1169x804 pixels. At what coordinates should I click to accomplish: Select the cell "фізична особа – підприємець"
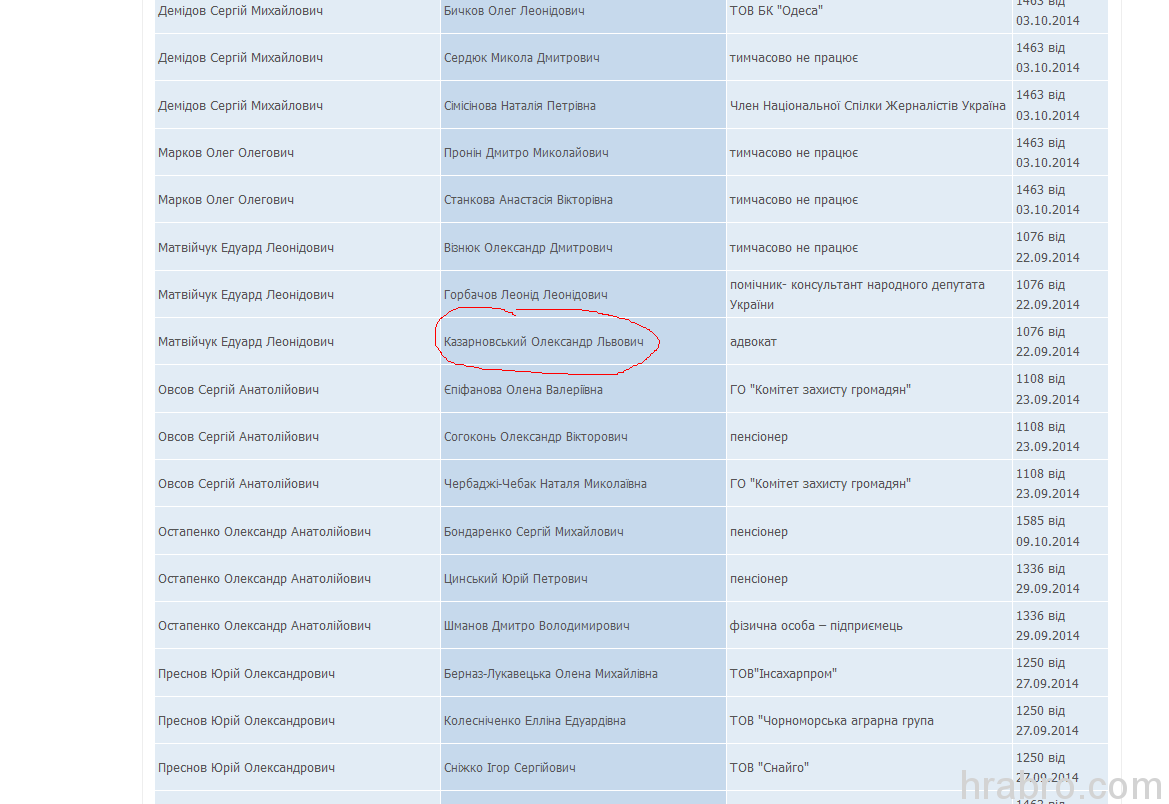[816, 626]
